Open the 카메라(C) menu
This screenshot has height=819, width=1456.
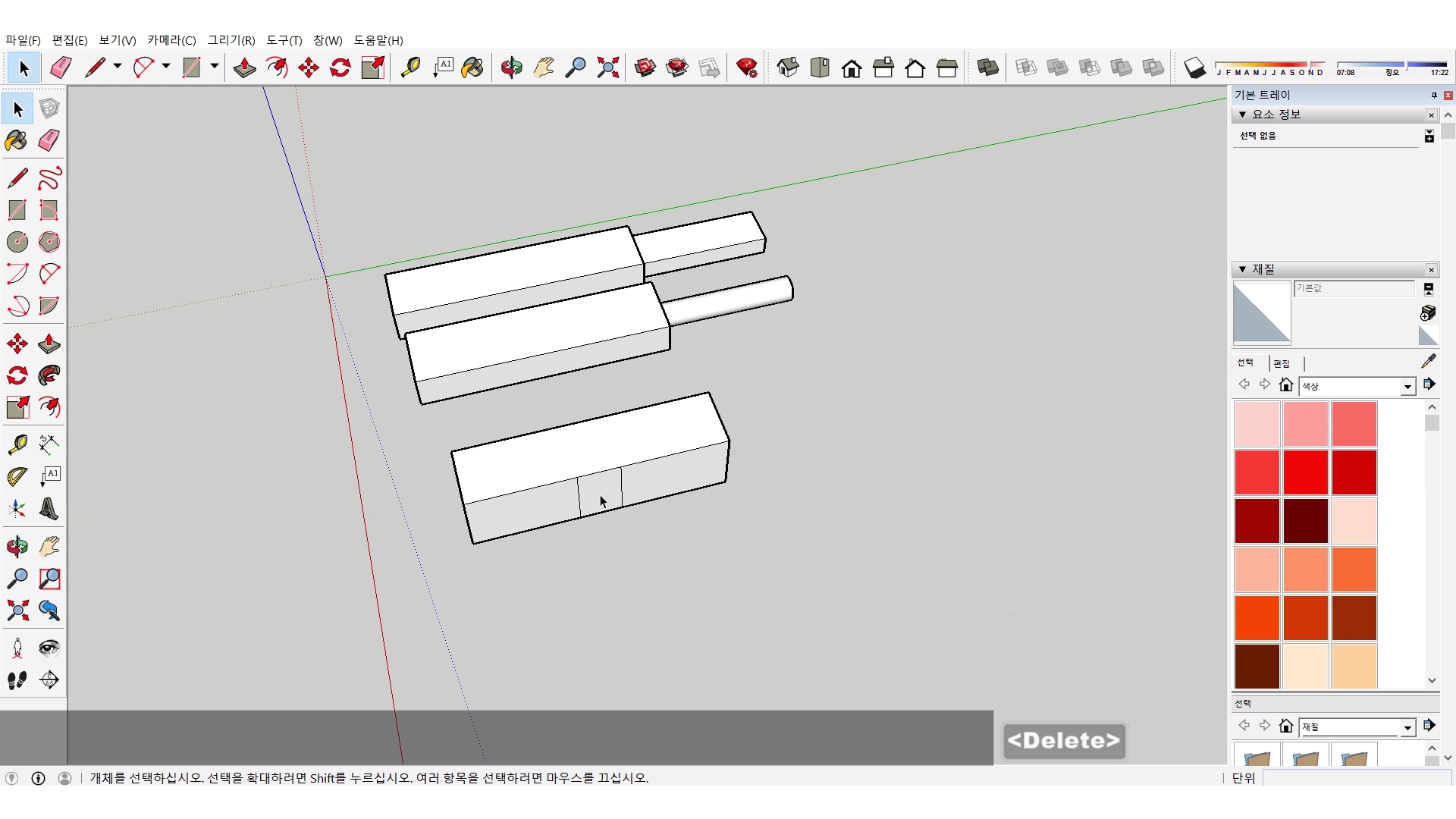[x=171, y=40]
